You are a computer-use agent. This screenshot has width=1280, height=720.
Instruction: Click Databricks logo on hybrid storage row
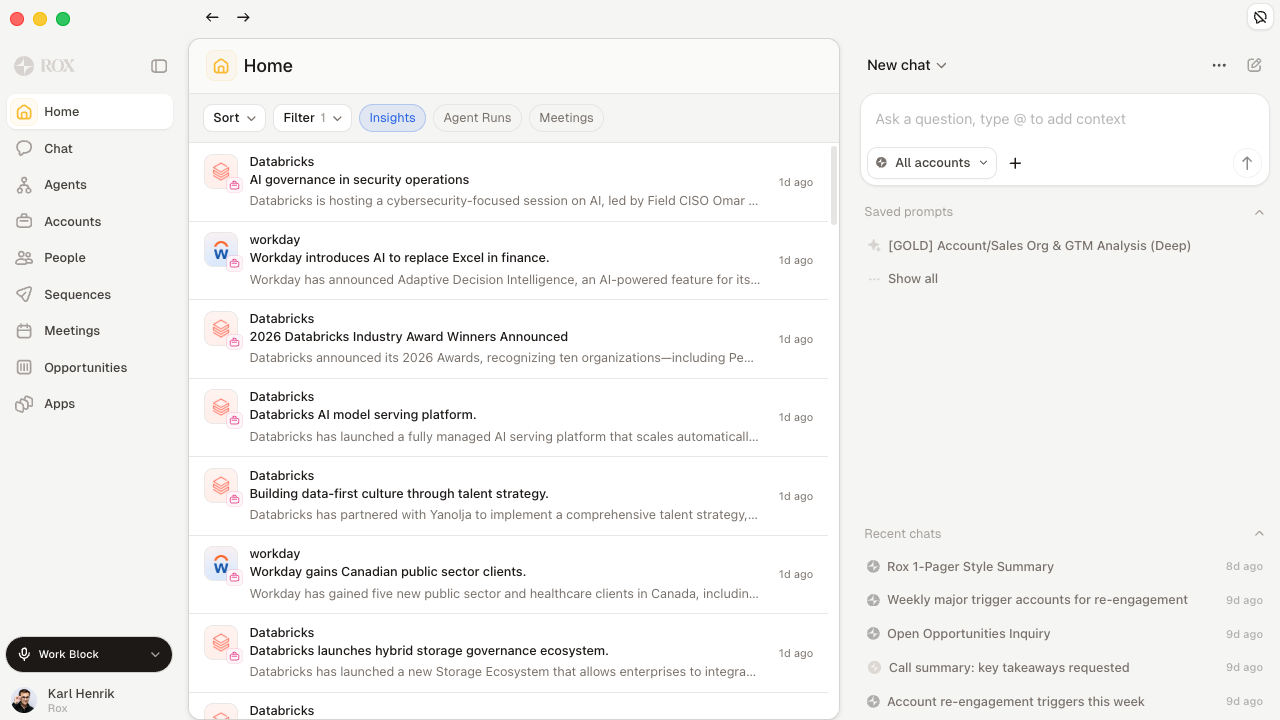point(221,642)
